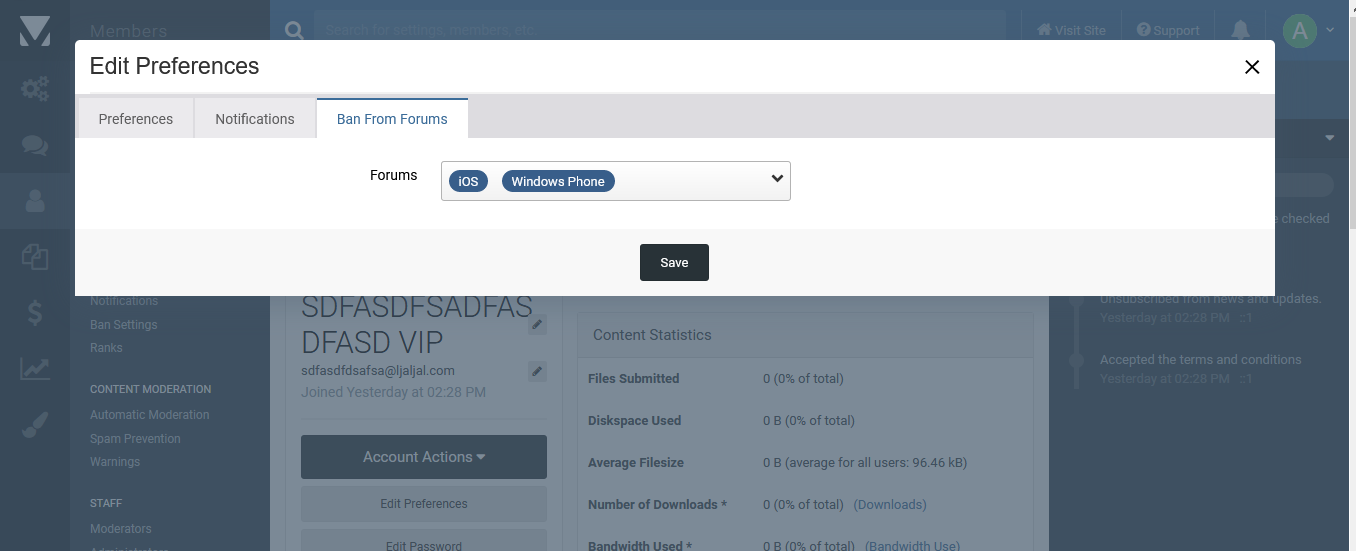This screenshot has height=551, width=1356.
Task: Open the Bandwidth Use link
Action: (x=912, y=545)
